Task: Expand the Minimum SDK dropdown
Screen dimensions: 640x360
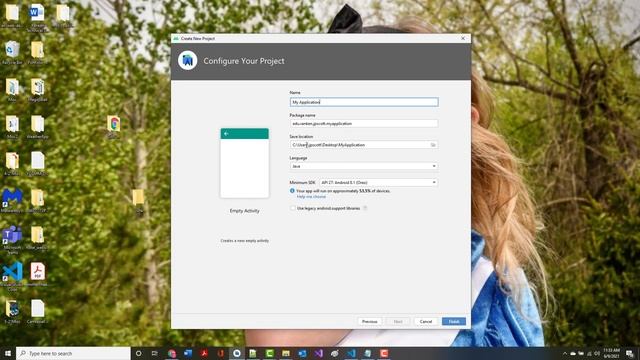Action: click(x=378, y=182)
